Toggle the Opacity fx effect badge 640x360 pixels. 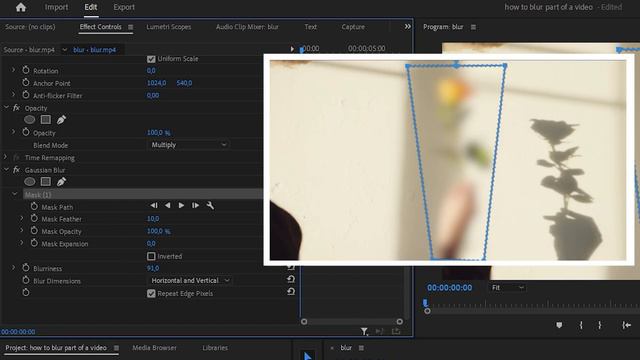click(x=16, y=108)
